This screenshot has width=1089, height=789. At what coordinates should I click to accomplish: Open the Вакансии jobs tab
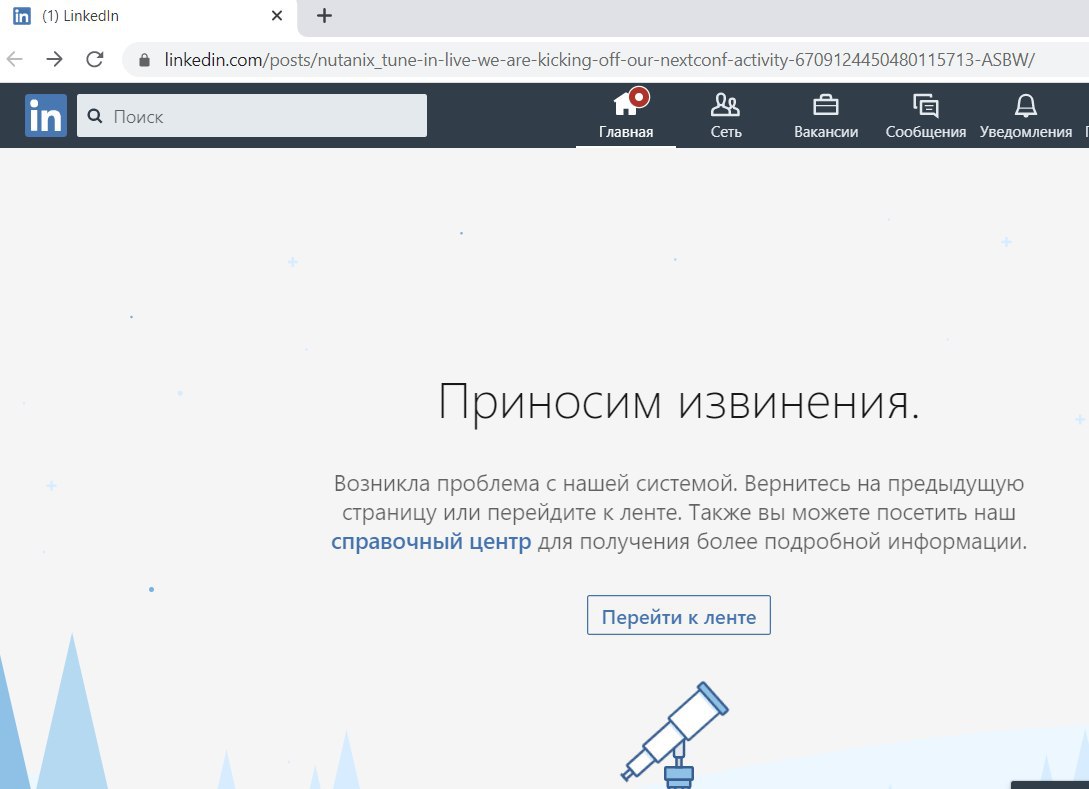(x=826, y=115)
